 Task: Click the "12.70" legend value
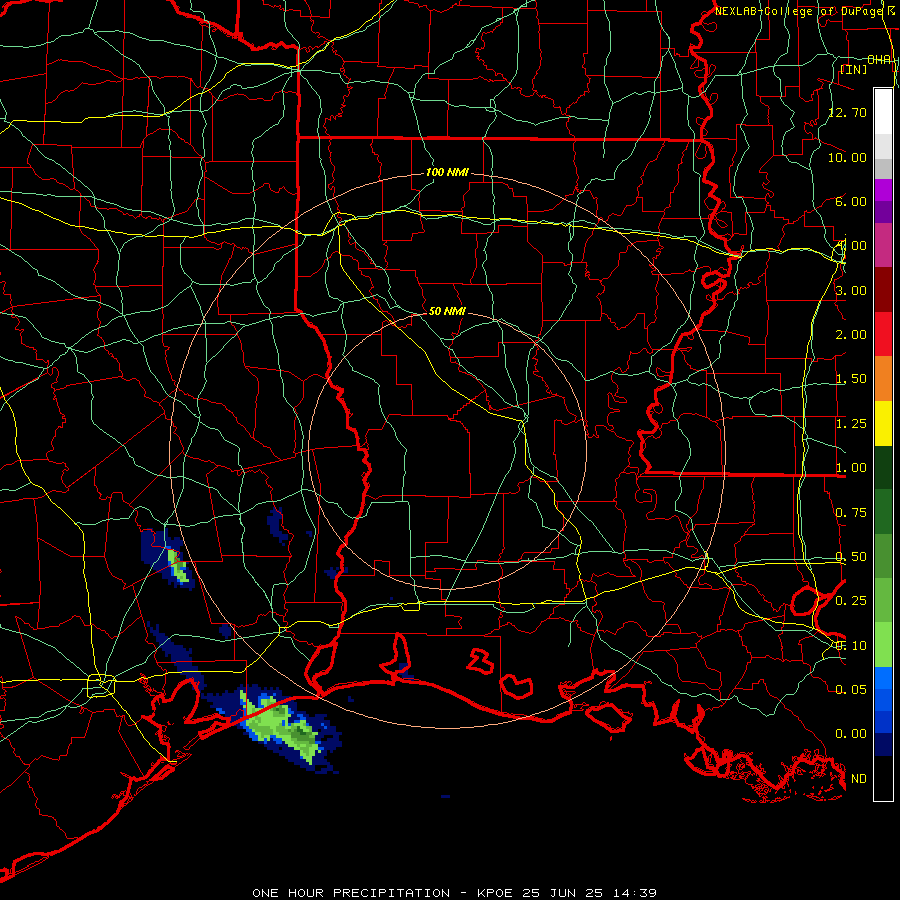[847, 112]
